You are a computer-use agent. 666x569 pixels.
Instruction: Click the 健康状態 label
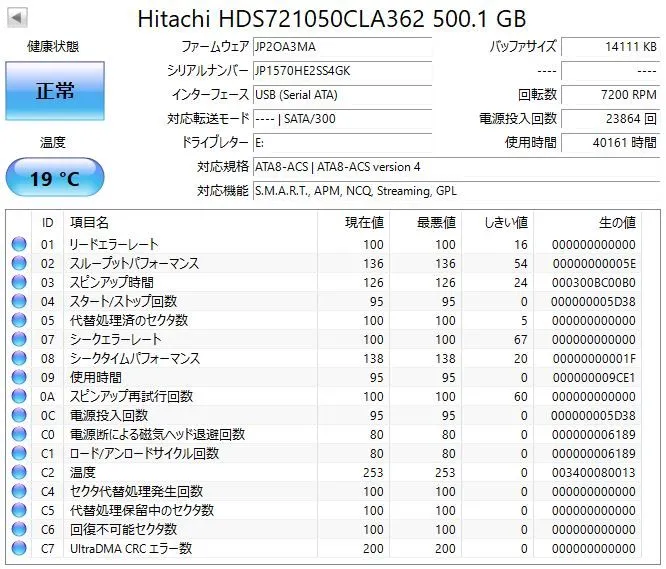coord(53,46)
